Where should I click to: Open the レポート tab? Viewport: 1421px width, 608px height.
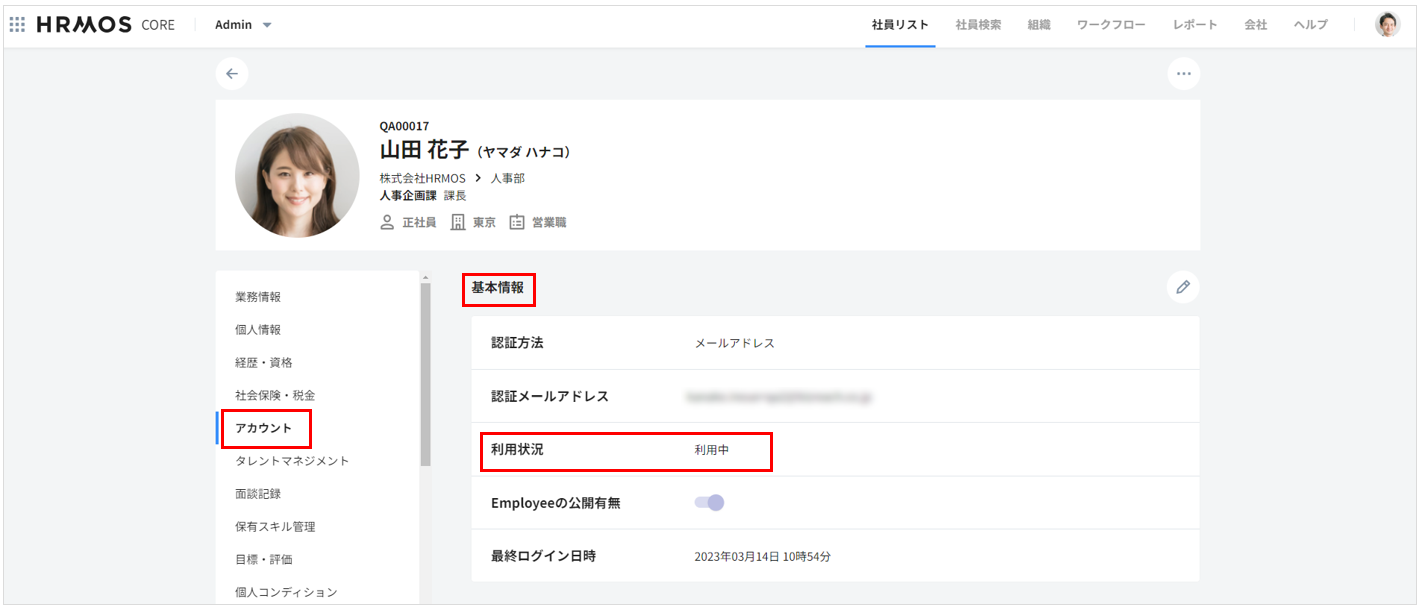tap(1195, 25)
